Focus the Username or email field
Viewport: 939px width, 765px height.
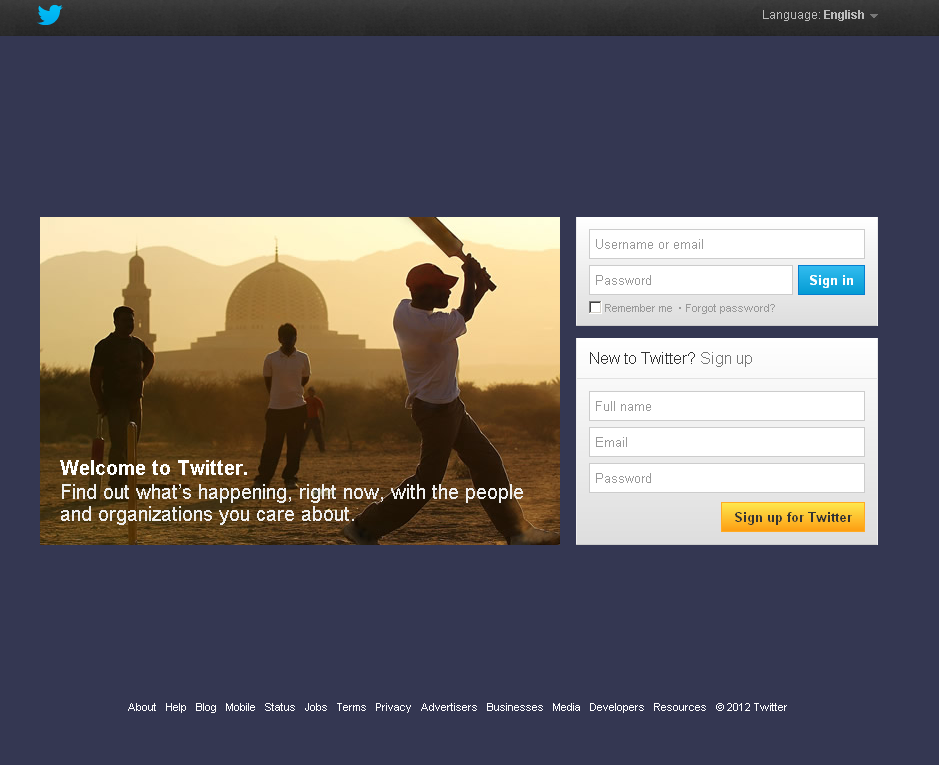pyautogui.click(x=726, y=244)
